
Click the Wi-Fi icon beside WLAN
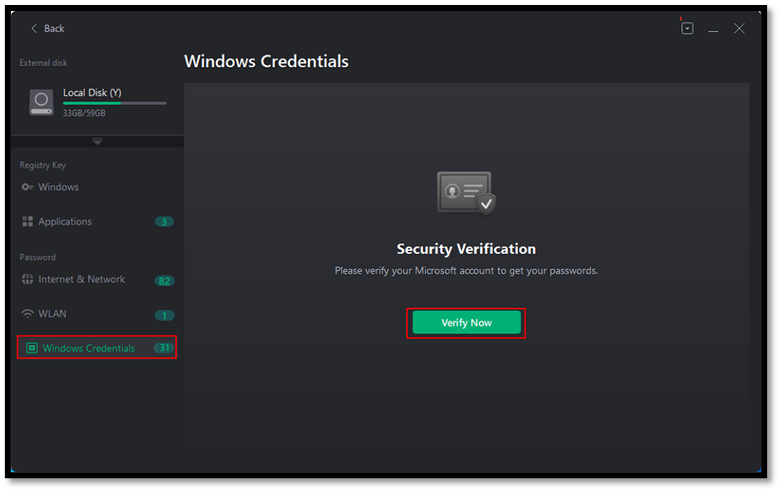pos(27,314)
